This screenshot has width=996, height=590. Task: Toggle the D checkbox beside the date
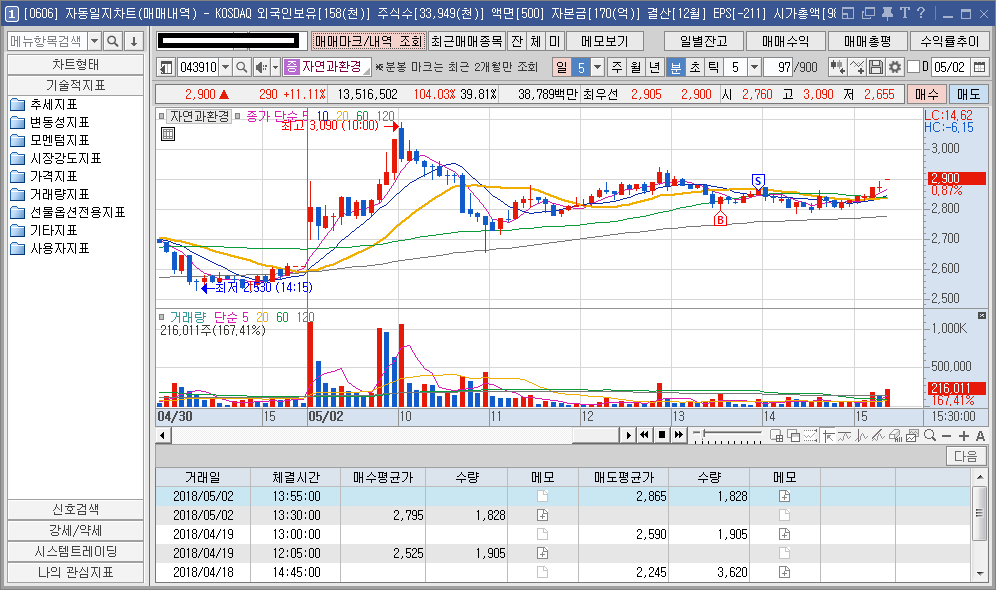[913, 67]
